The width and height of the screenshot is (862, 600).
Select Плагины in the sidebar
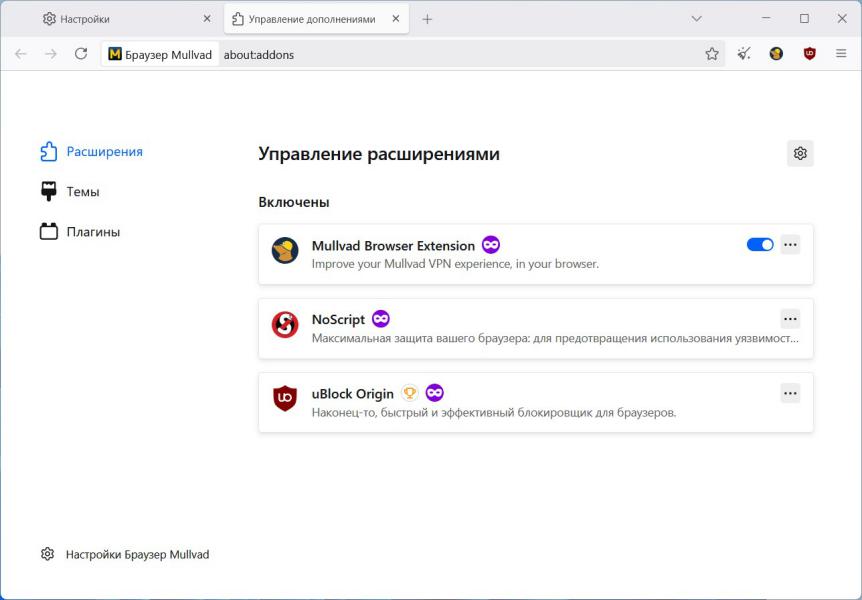[x=92, y=232]
